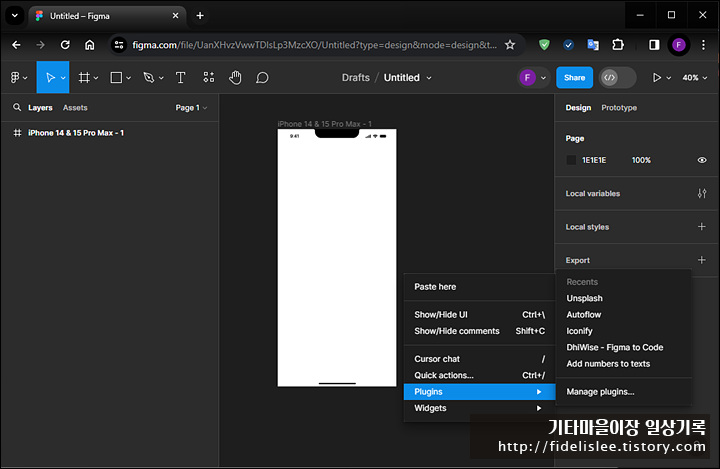Viewport: 720px width, 469px height.
Task: Click the Google Translate extension icon
Action: click(593, 45)
